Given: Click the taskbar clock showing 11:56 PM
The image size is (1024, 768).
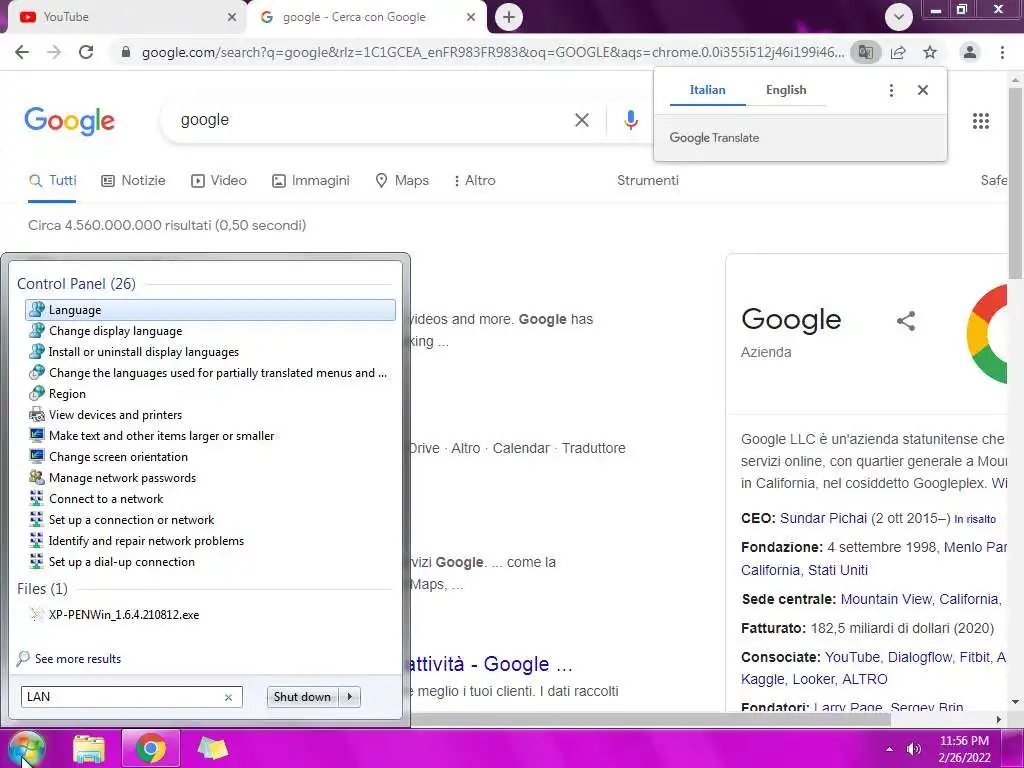Looking at the screenshot, I should (x=964, y=749).
